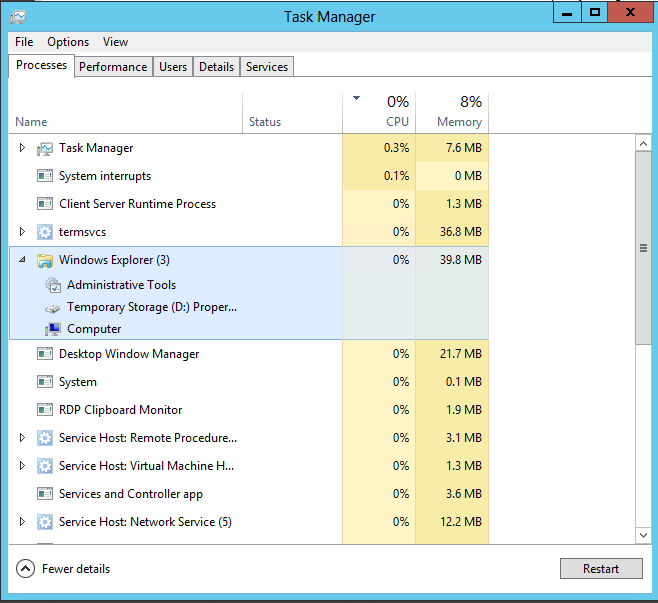658x603 pixels.
Task: Minimize the Task Manager window
Action: pyautogui.click(x=567, y=13)
